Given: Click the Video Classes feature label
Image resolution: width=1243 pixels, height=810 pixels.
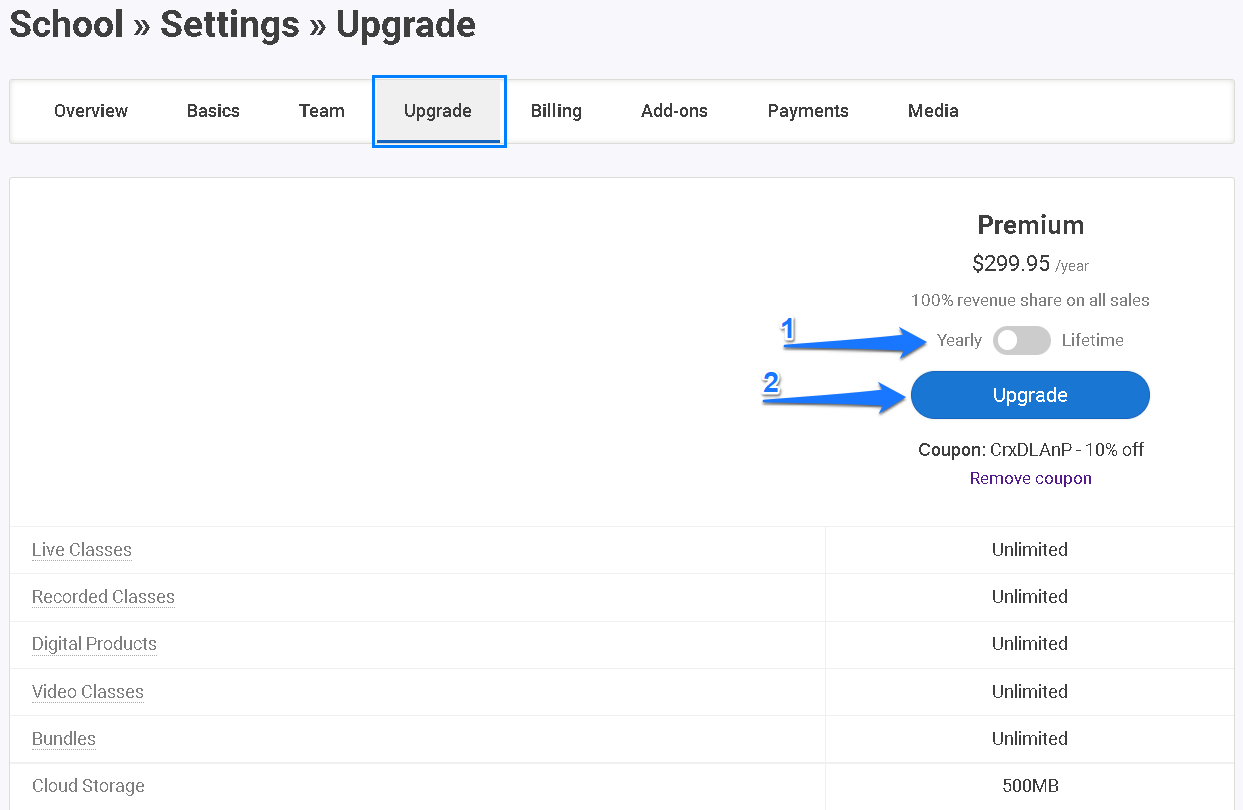Looking at the screenshot, I should (88, 692).
